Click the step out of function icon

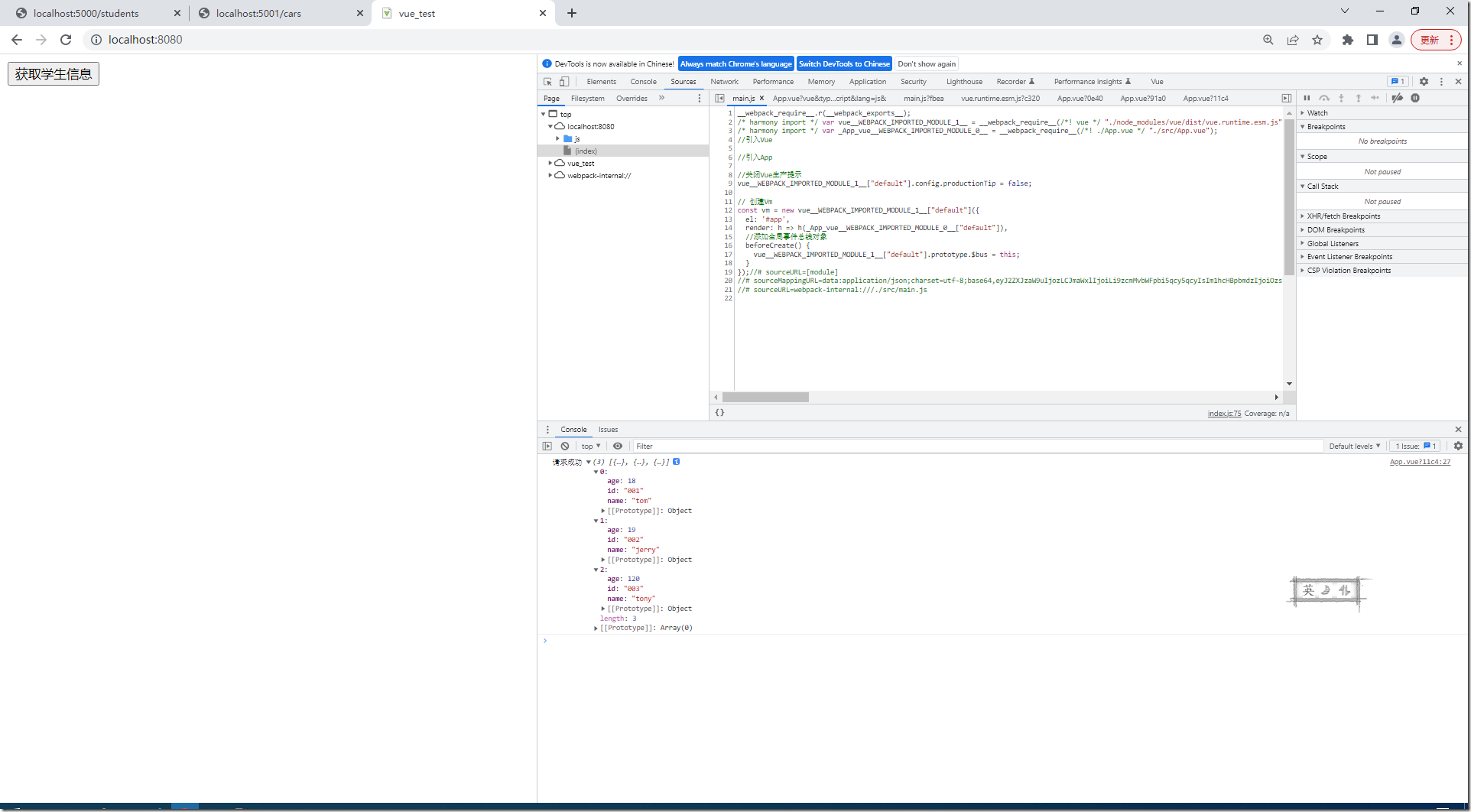coord(1358,98)
